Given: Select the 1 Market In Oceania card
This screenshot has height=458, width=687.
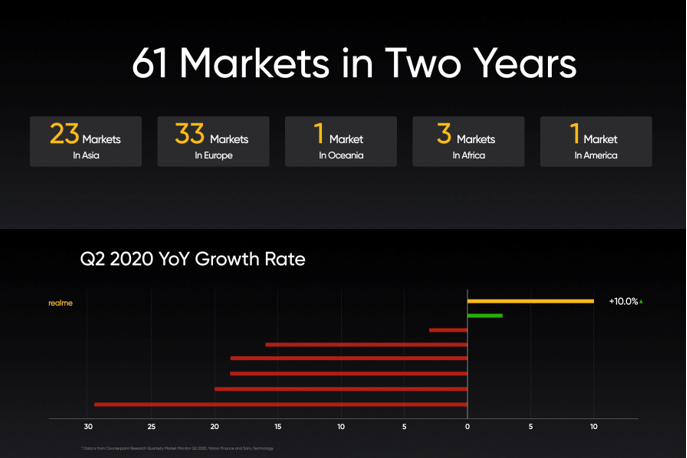Looking at the screenshot, I should click(x=341, y=141).
